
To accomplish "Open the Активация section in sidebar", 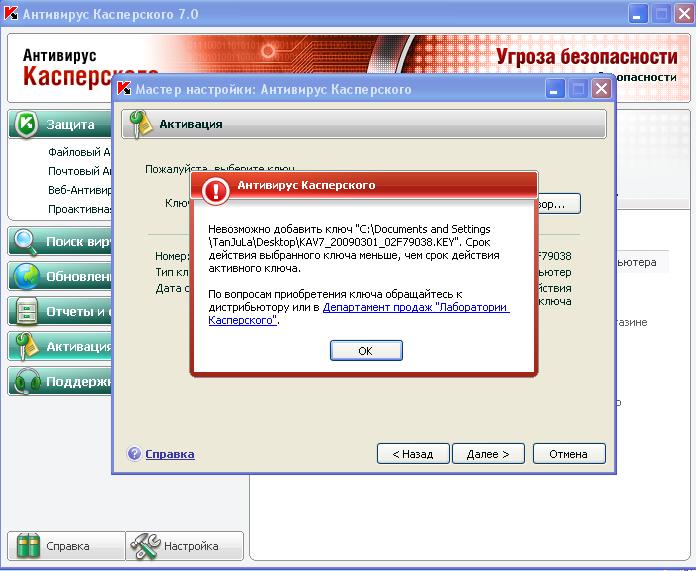I will click(x=60, y=346).
